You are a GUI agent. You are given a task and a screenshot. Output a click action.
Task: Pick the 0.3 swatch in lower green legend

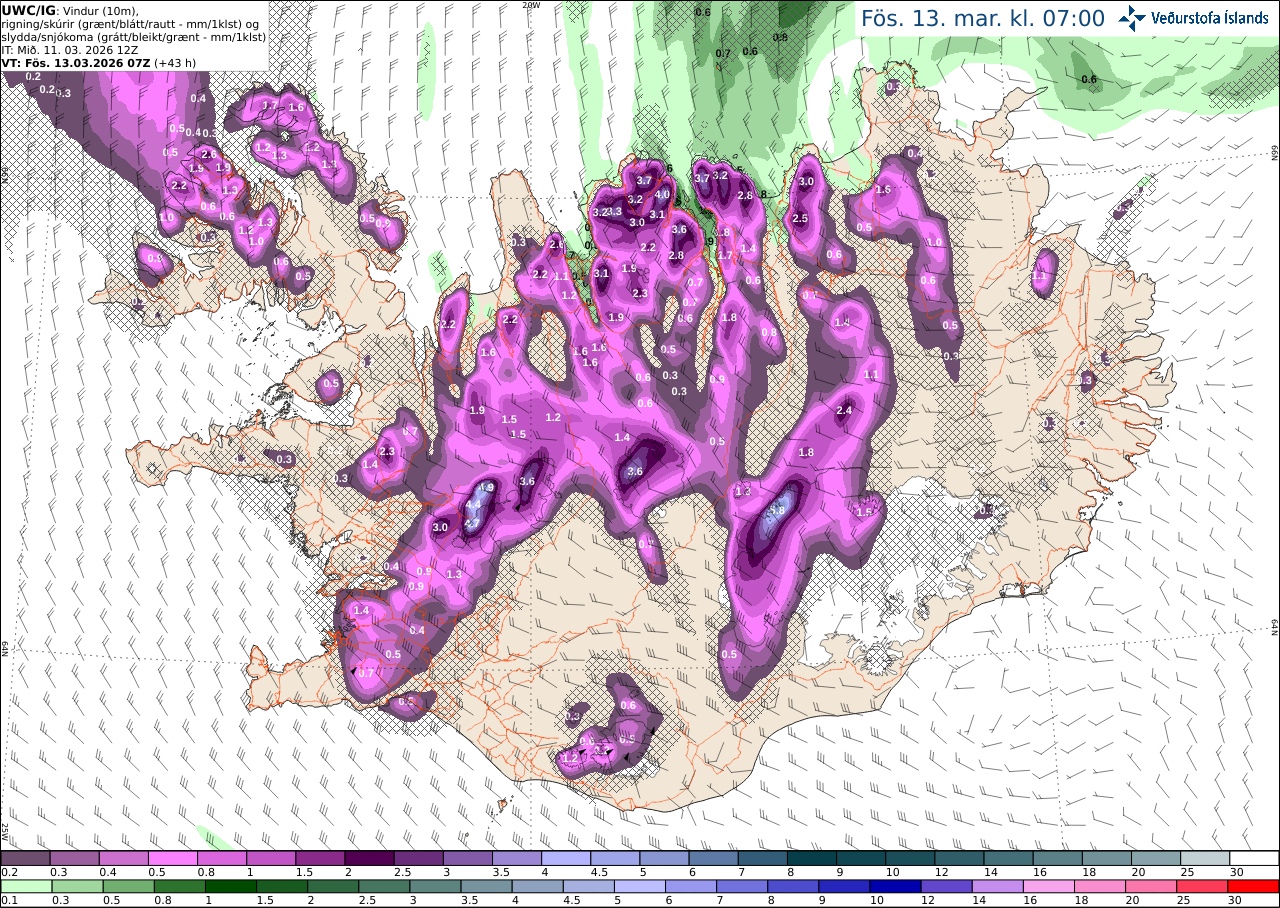(77, 886)
